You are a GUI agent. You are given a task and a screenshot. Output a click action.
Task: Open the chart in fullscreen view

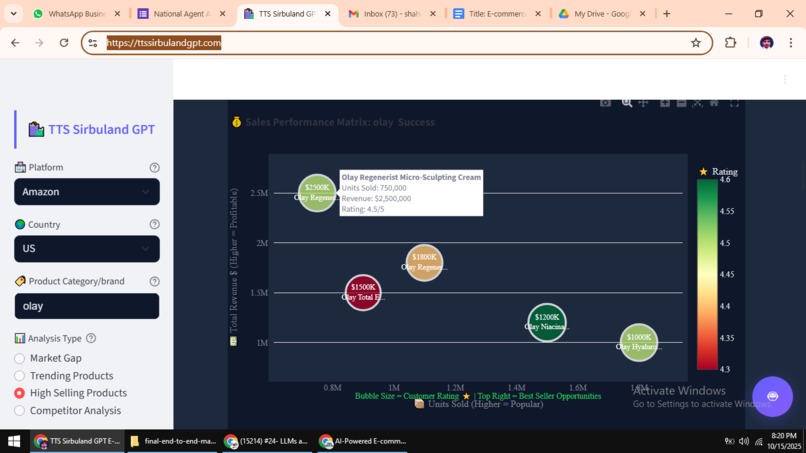point(735,103)
